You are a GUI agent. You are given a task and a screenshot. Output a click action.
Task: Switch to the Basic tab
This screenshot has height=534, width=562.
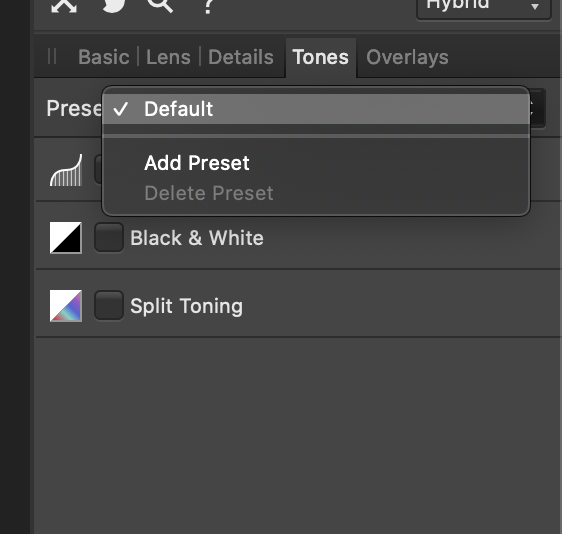pos(104,57)
